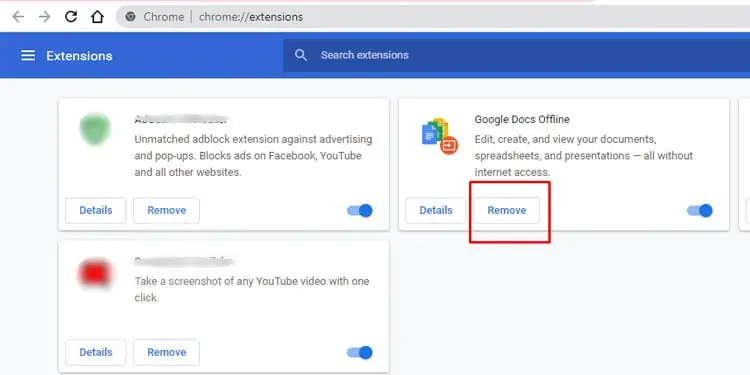Disable the adblock extension toggle
The image size is (750, 375).
pyautogui.click(x=360, y=210)
